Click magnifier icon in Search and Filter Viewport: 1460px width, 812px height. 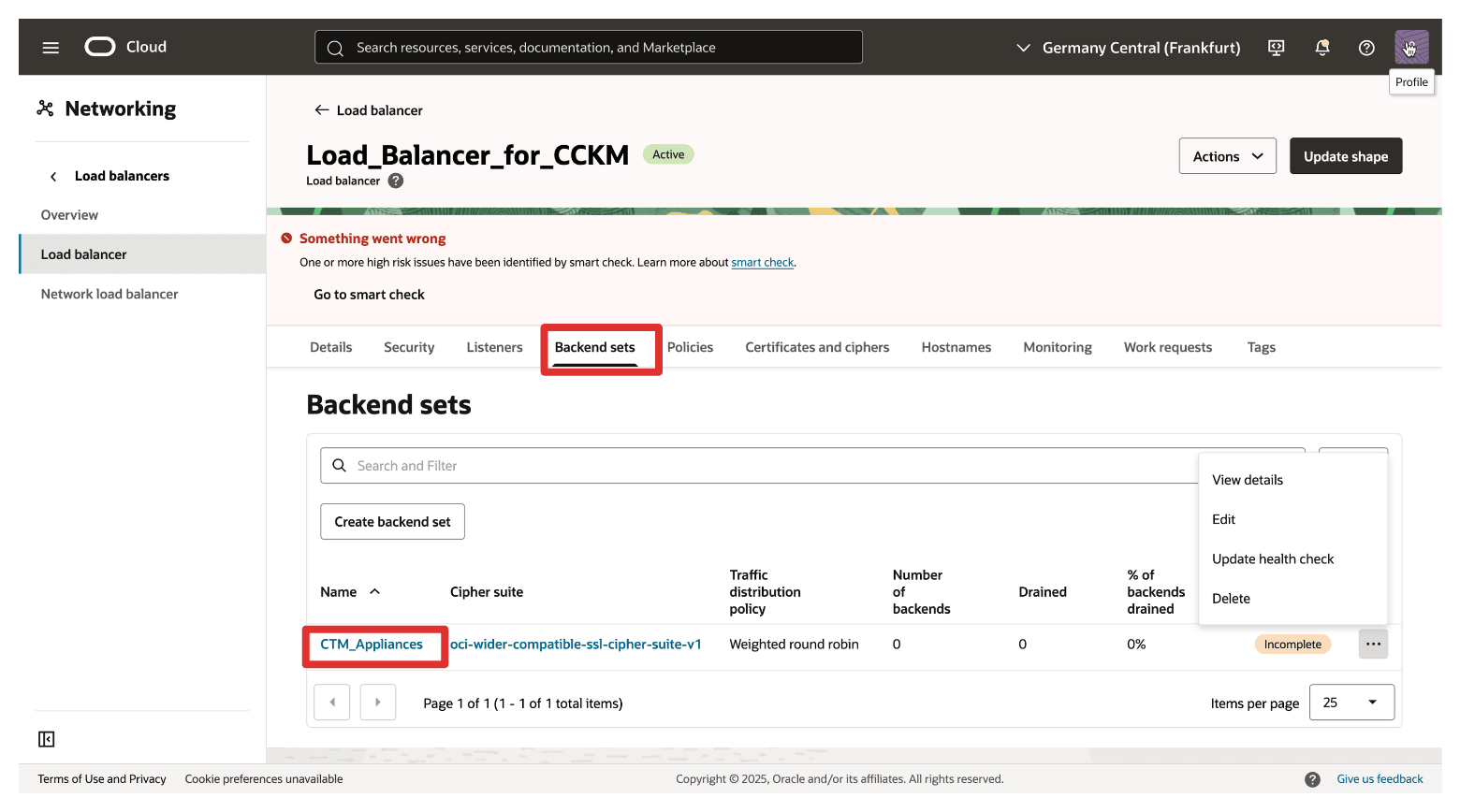340,465
